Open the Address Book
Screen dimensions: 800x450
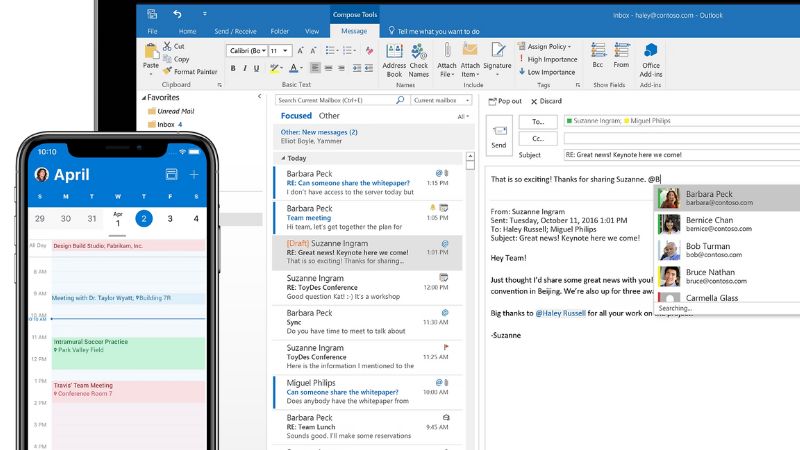394,60
